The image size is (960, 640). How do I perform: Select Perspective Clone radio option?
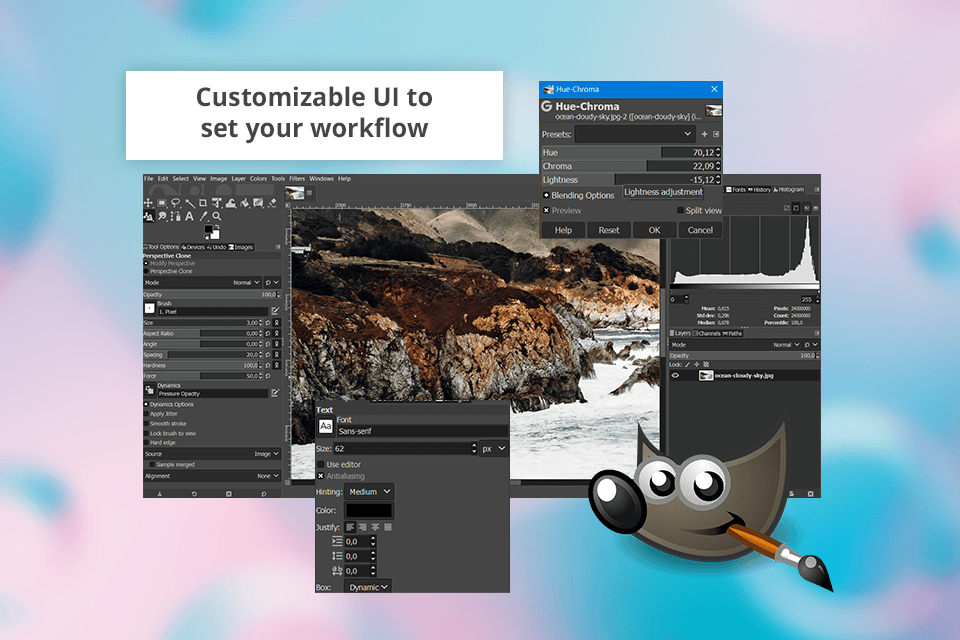coord(168,271)
